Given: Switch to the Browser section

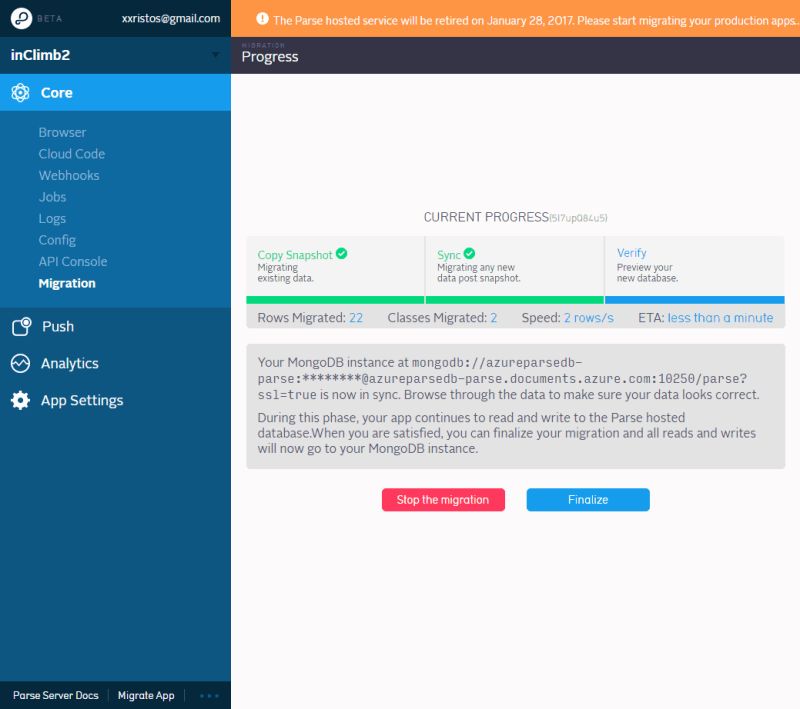Looking at the screenshot, I should tap(63, 132).
